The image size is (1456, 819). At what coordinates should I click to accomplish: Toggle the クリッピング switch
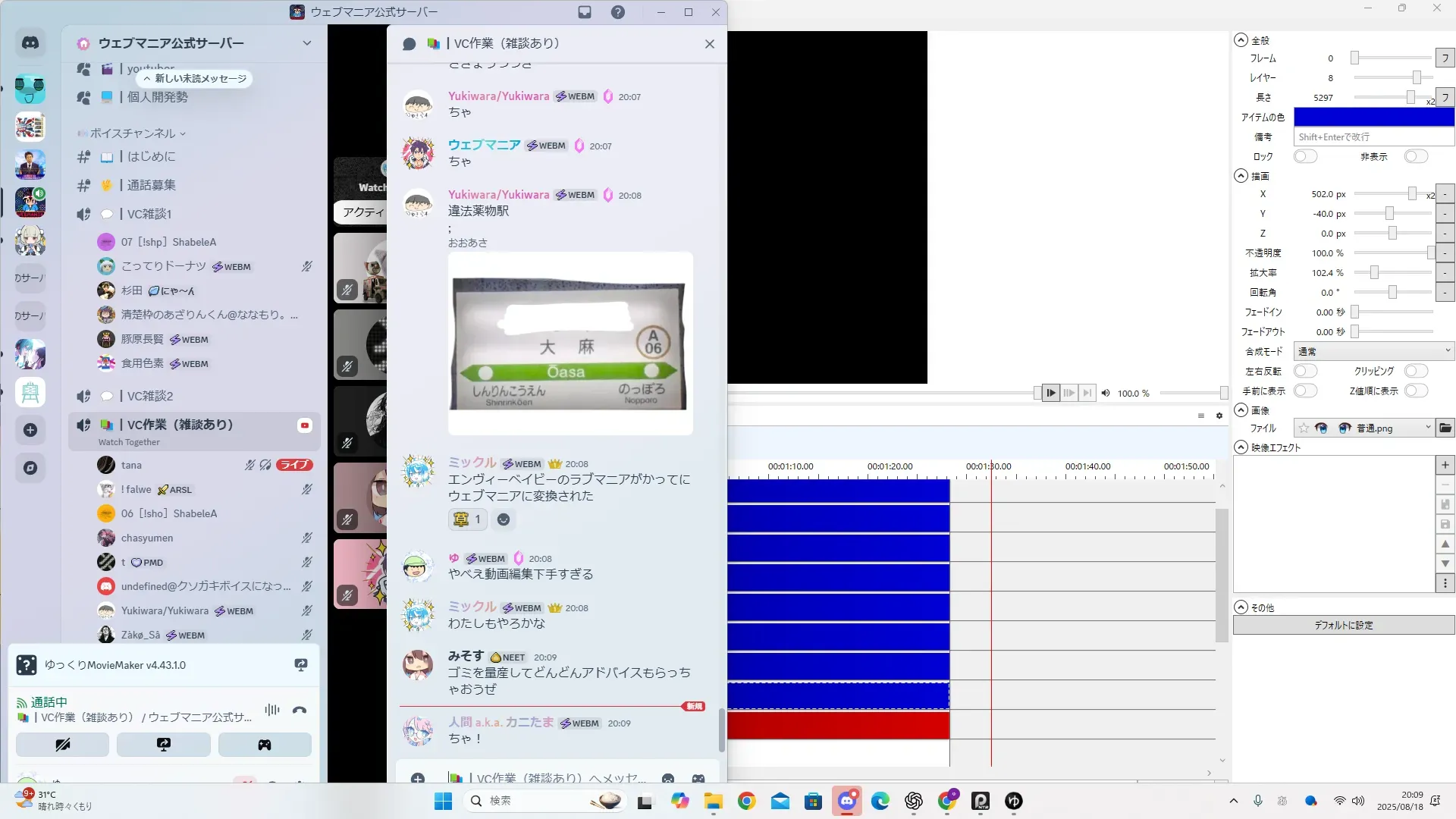click(x=1415, y=371)
